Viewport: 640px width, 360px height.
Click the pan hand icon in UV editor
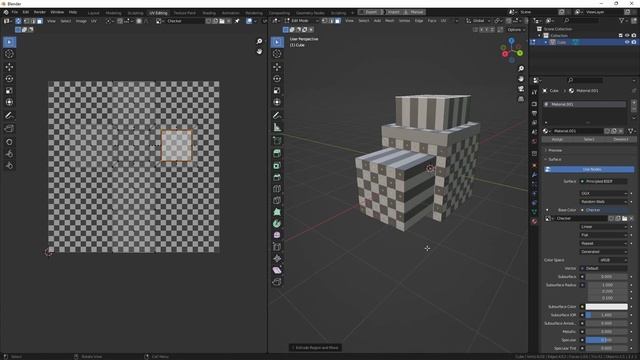click(x=259, y=51)
